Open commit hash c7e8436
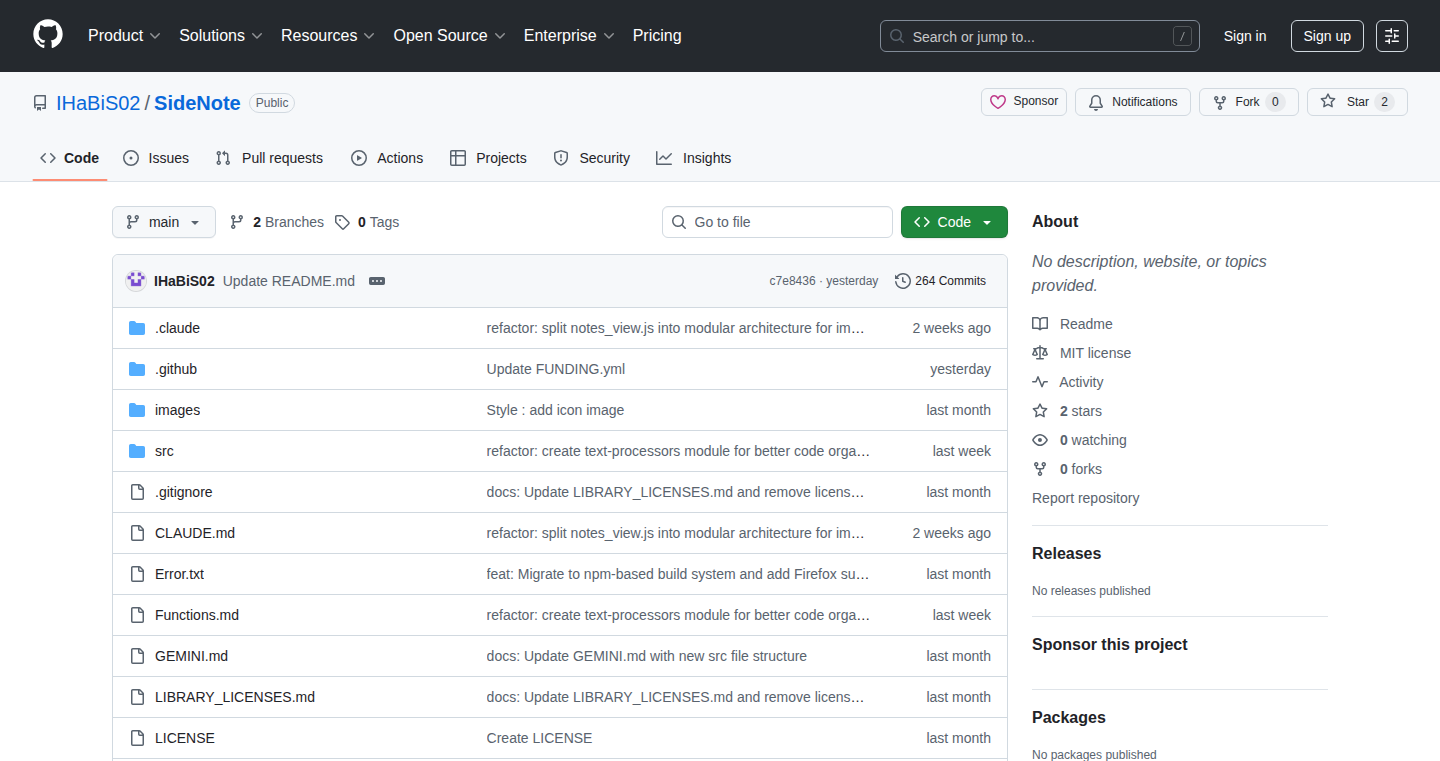Viewport: 1440px width, 761px height. click(792, 281)
